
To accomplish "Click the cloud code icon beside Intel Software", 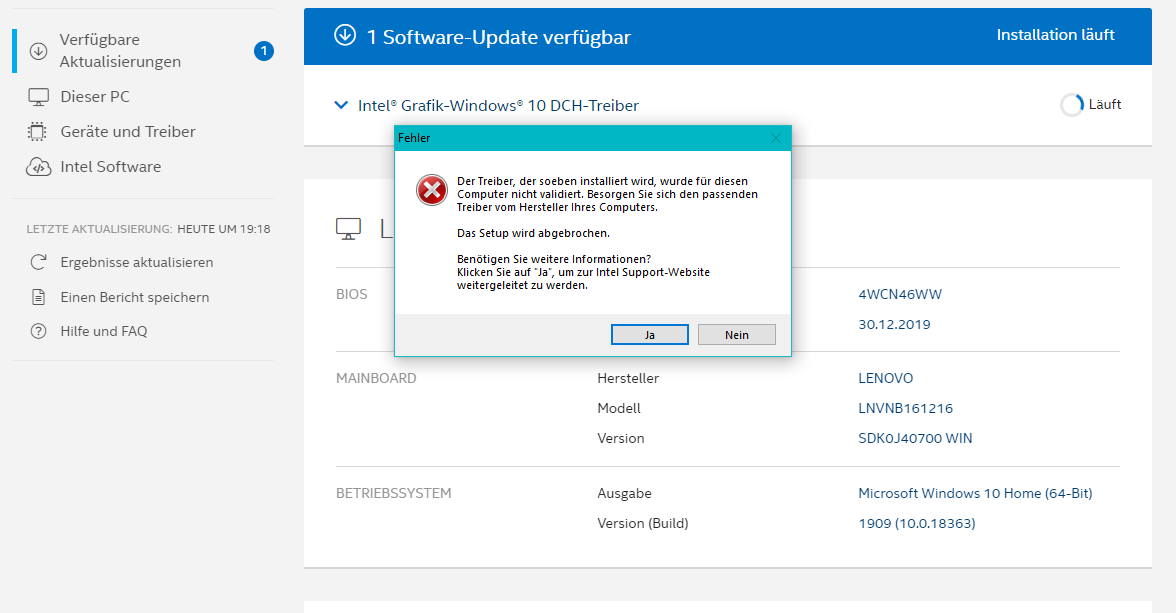I will (x=38, y=167).
